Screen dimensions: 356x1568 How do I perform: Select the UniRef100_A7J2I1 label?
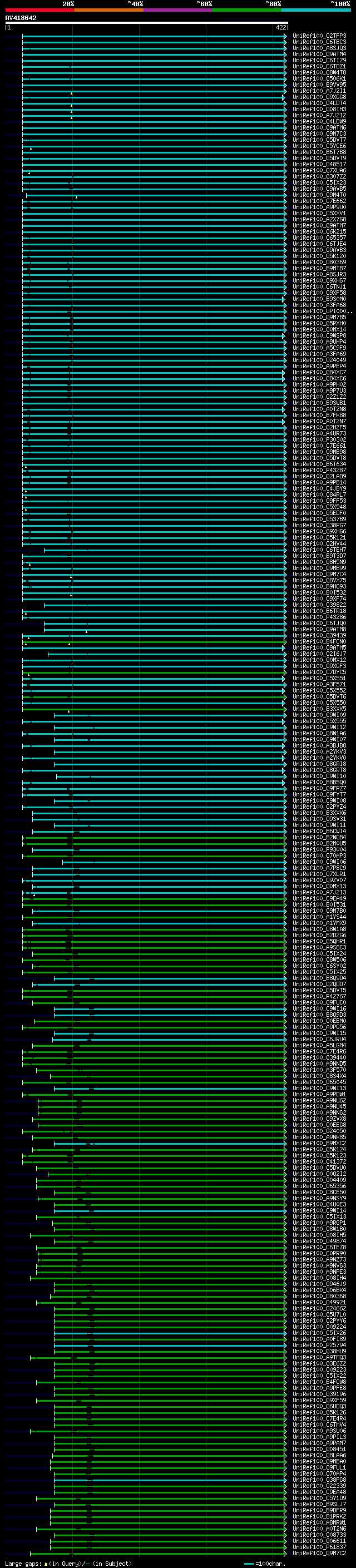[x=319, y=91]
